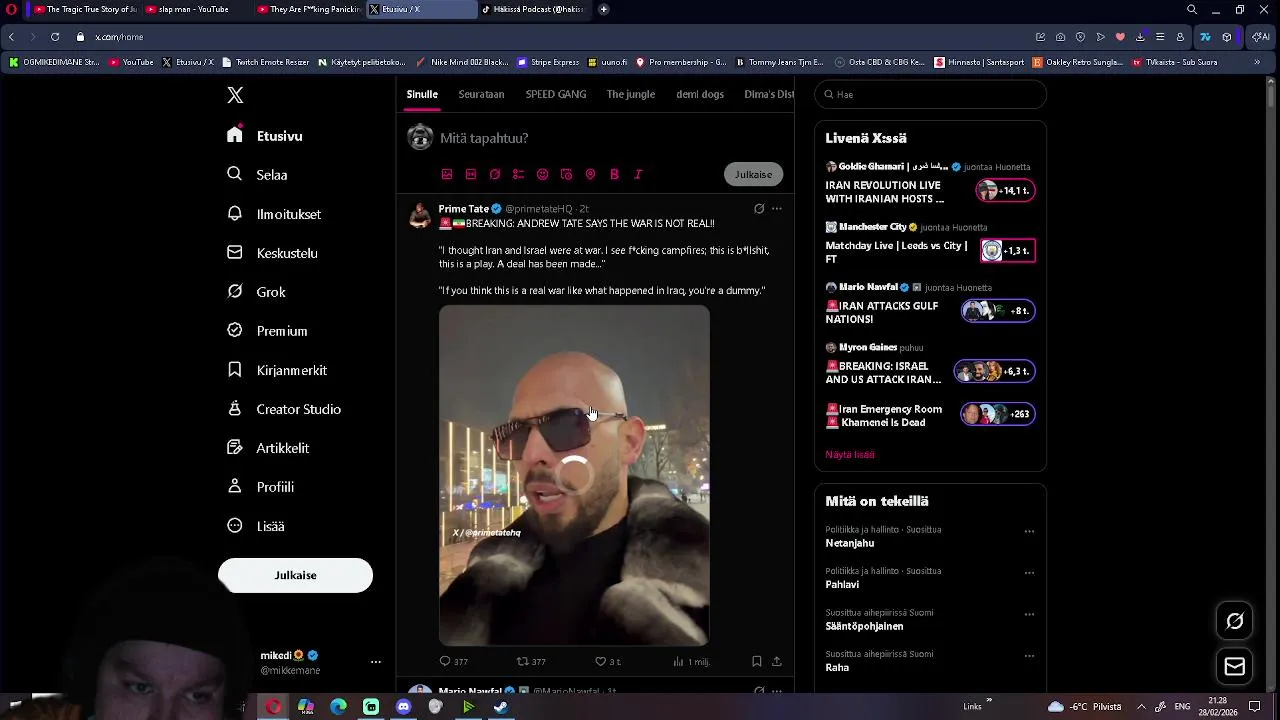Open Steam from the Windows taskbar
1280x720 pixels.
point(501,707)
